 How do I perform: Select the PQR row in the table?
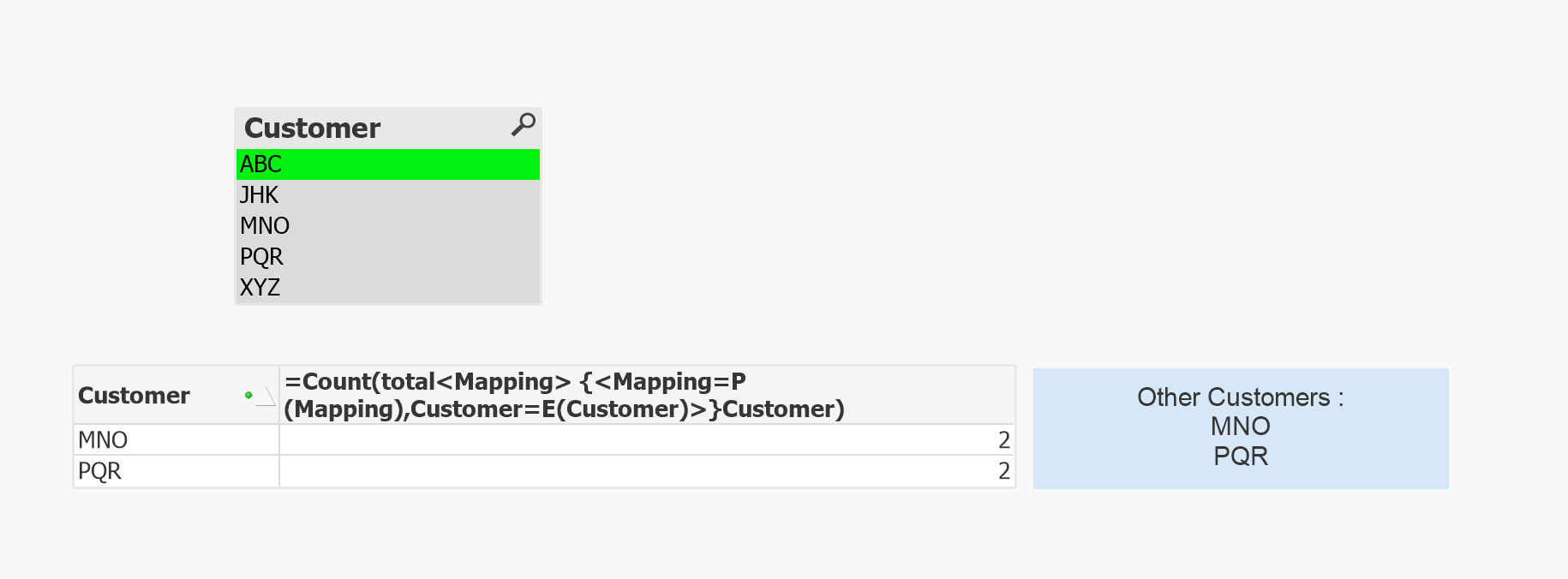(100, 471)
